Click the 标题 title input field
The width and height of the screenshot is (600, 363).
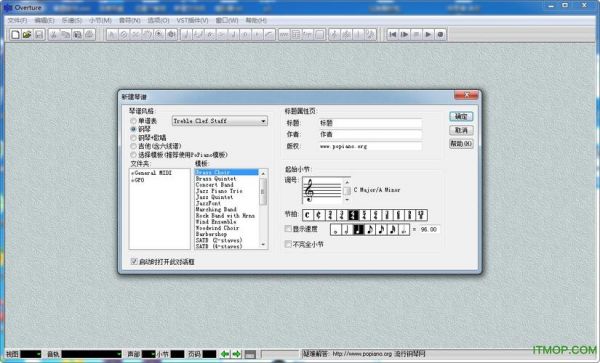(x=370, y=123)
